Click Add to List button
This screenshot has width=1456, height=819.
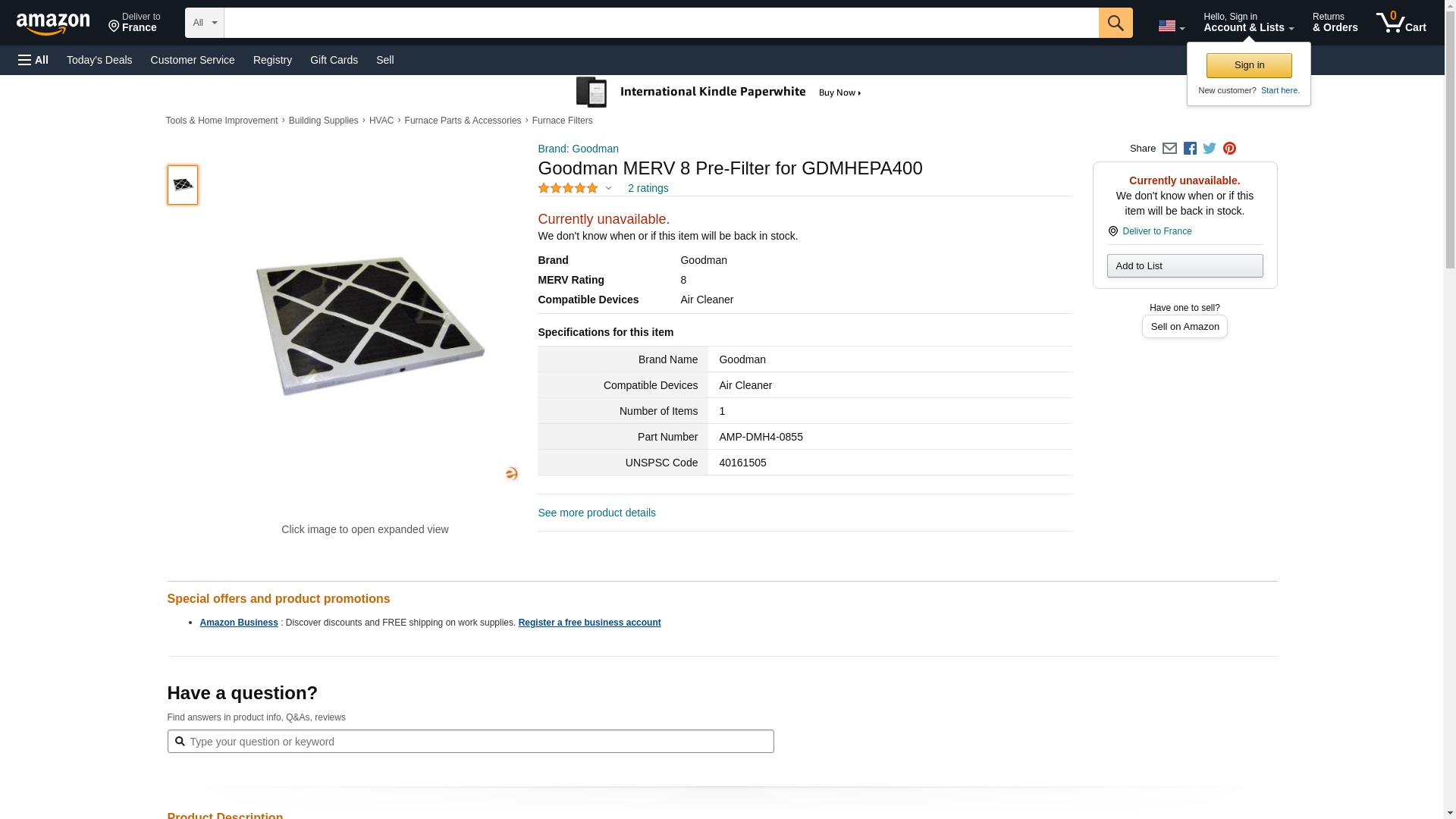click(x=1185, y=265)
